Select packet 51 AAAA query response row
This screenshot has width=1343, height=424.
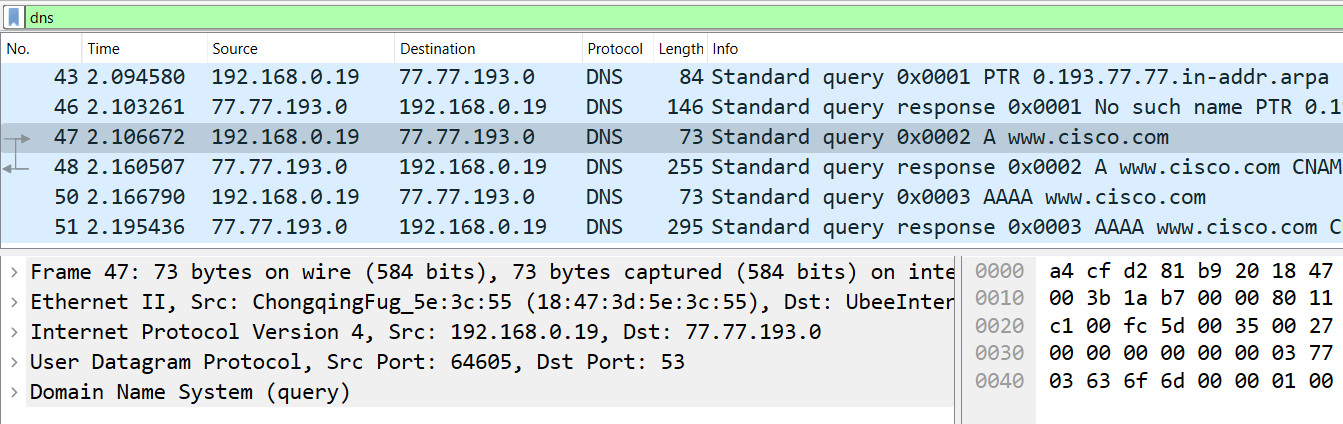[x=600, y=227]
